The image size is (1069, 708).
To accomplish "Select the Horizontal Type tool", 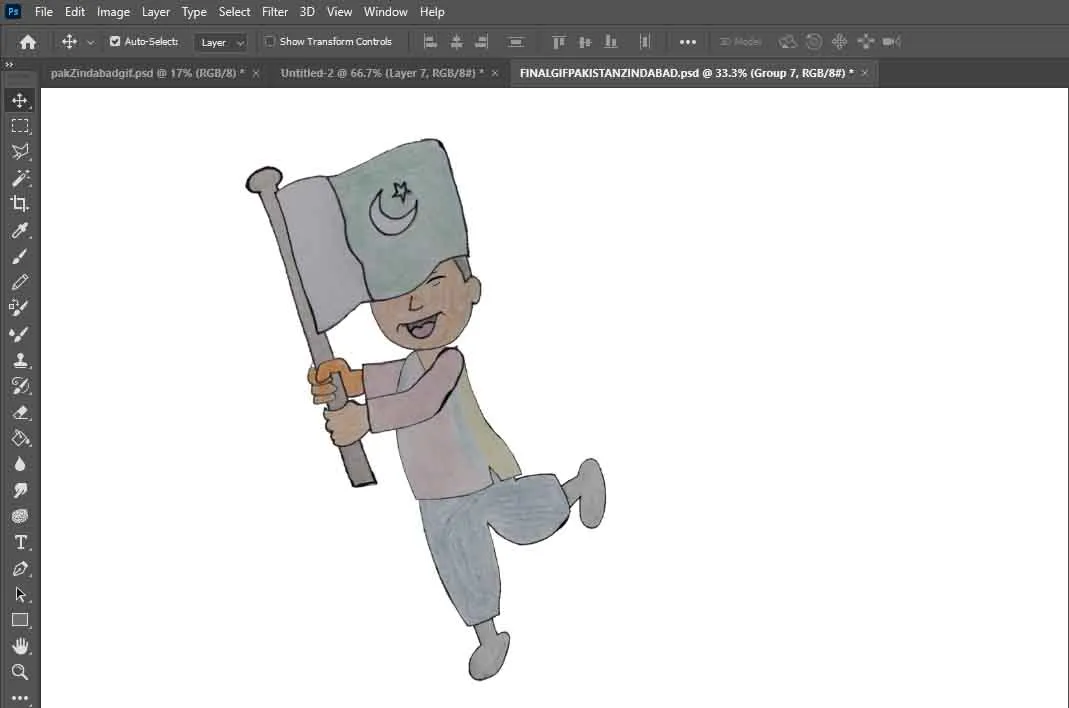I will (x=19, y=542).
